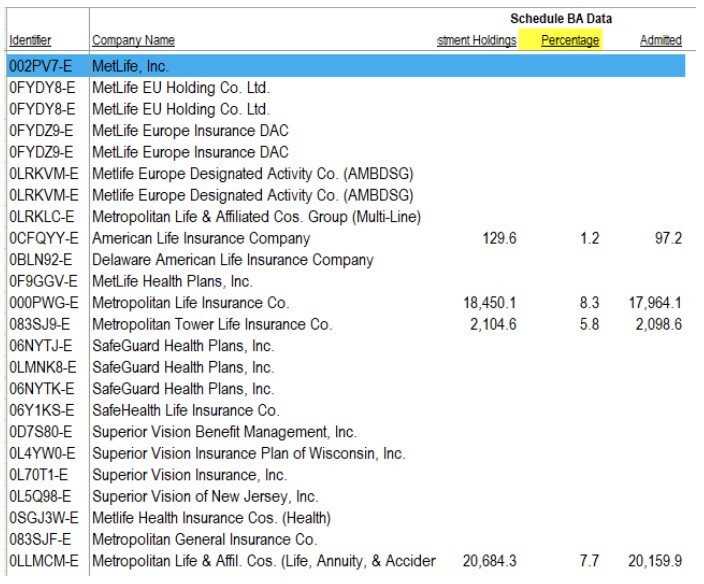Select admitted value 20,159.9
The image size is (704, 584).
(655, 562)
